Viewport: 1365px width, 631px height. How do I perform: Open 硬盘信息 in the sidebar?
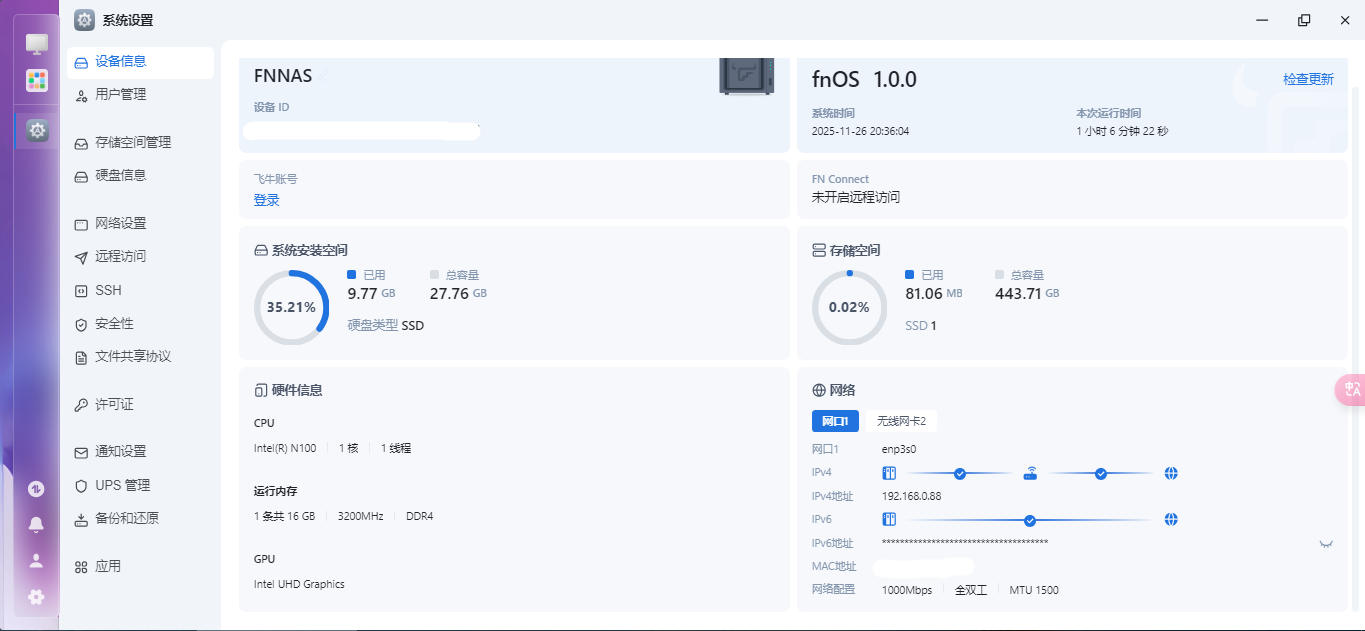tap(140, 176)
